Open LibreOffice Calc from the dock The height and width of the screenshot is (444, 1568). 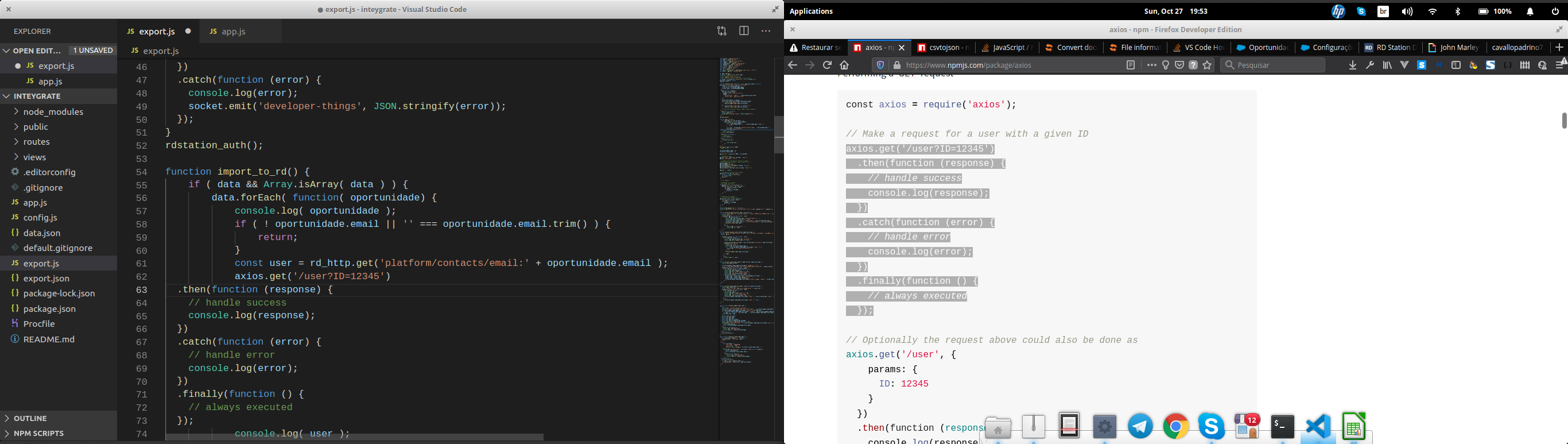pyautogui.click(x=1354, y=426)
